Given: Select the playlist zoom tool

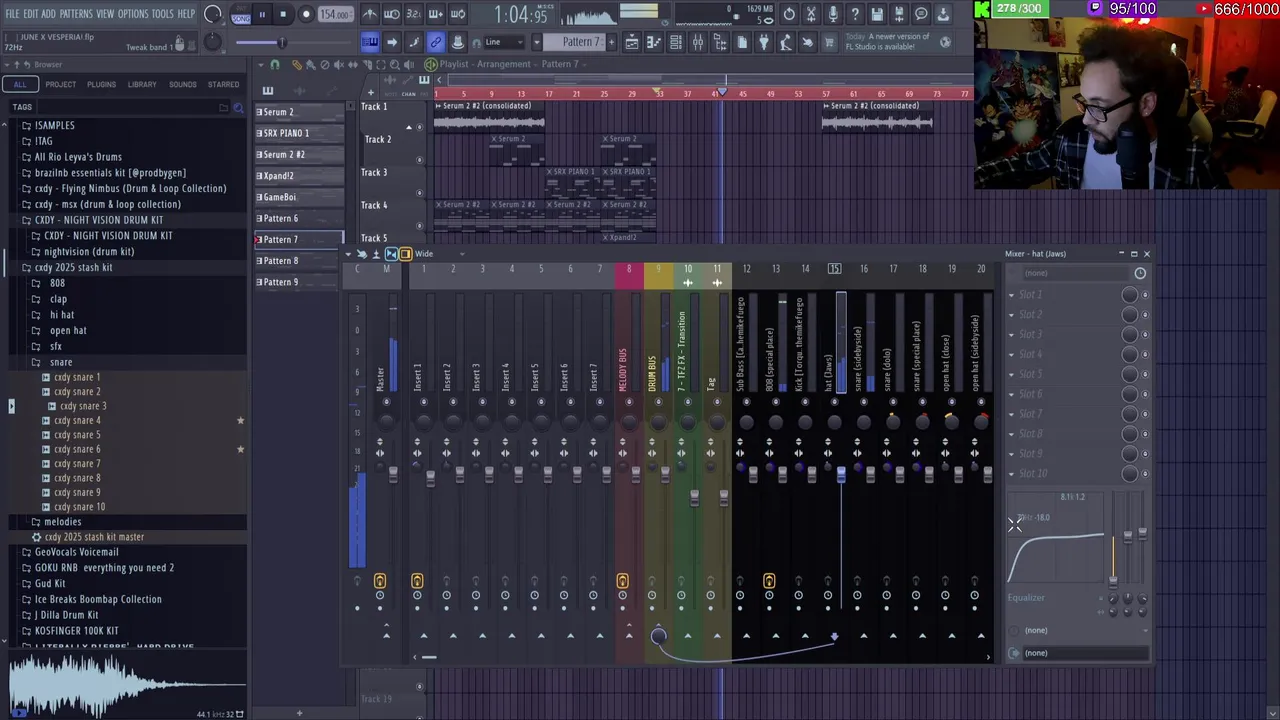Looking at the screenshot, I should [395, 65].
